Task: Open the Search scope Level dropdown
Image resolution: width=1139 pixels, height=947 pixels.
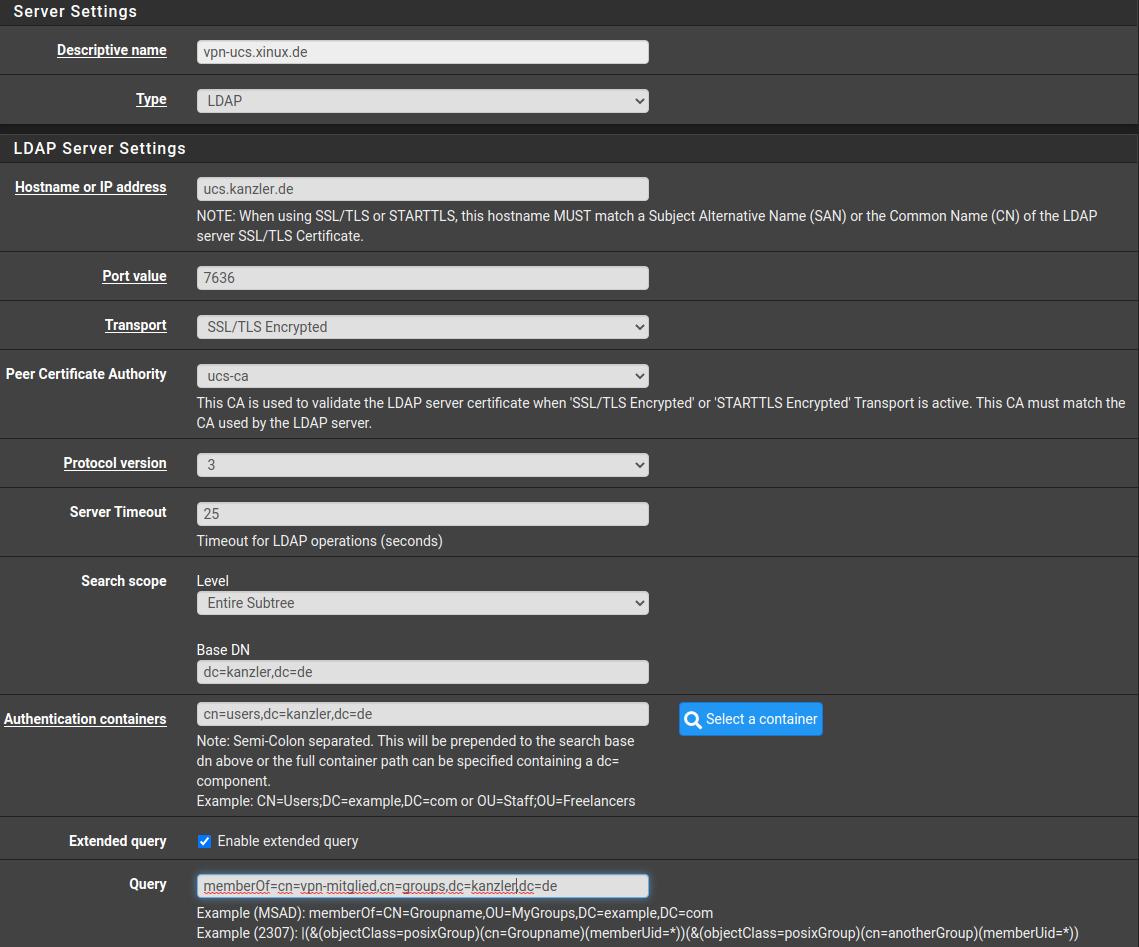Action: click(422, 603)
